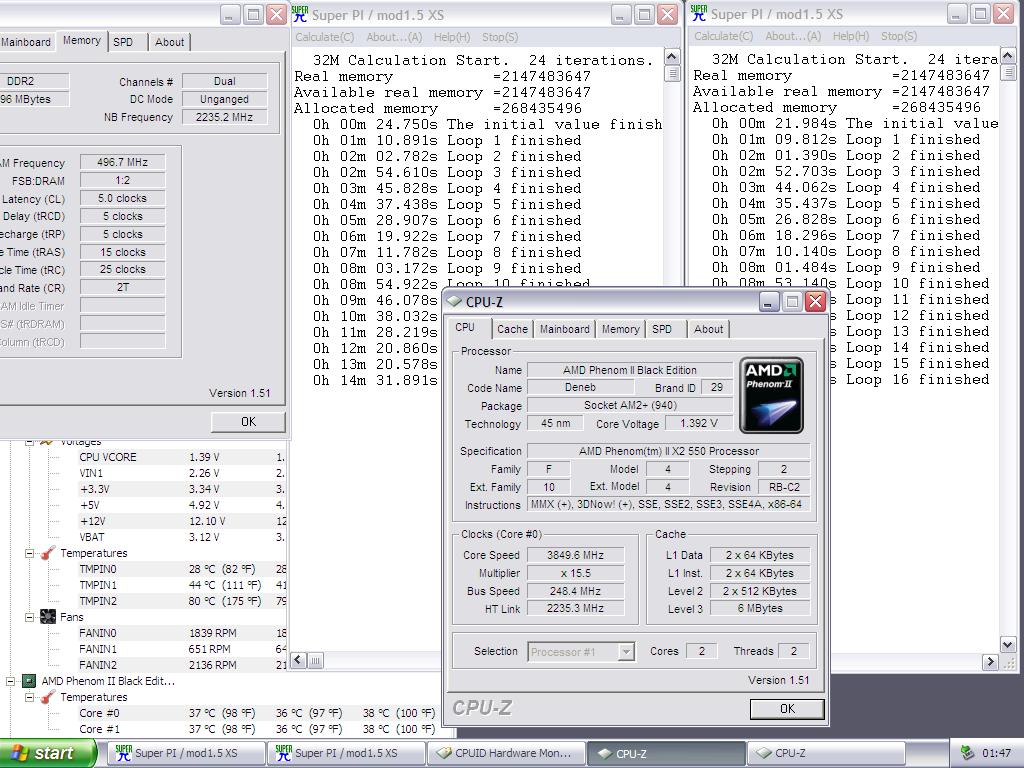Click the scroll up arrow in middle Super PI
Viewport: 1024px width, 768px height.
coord(672,56)
